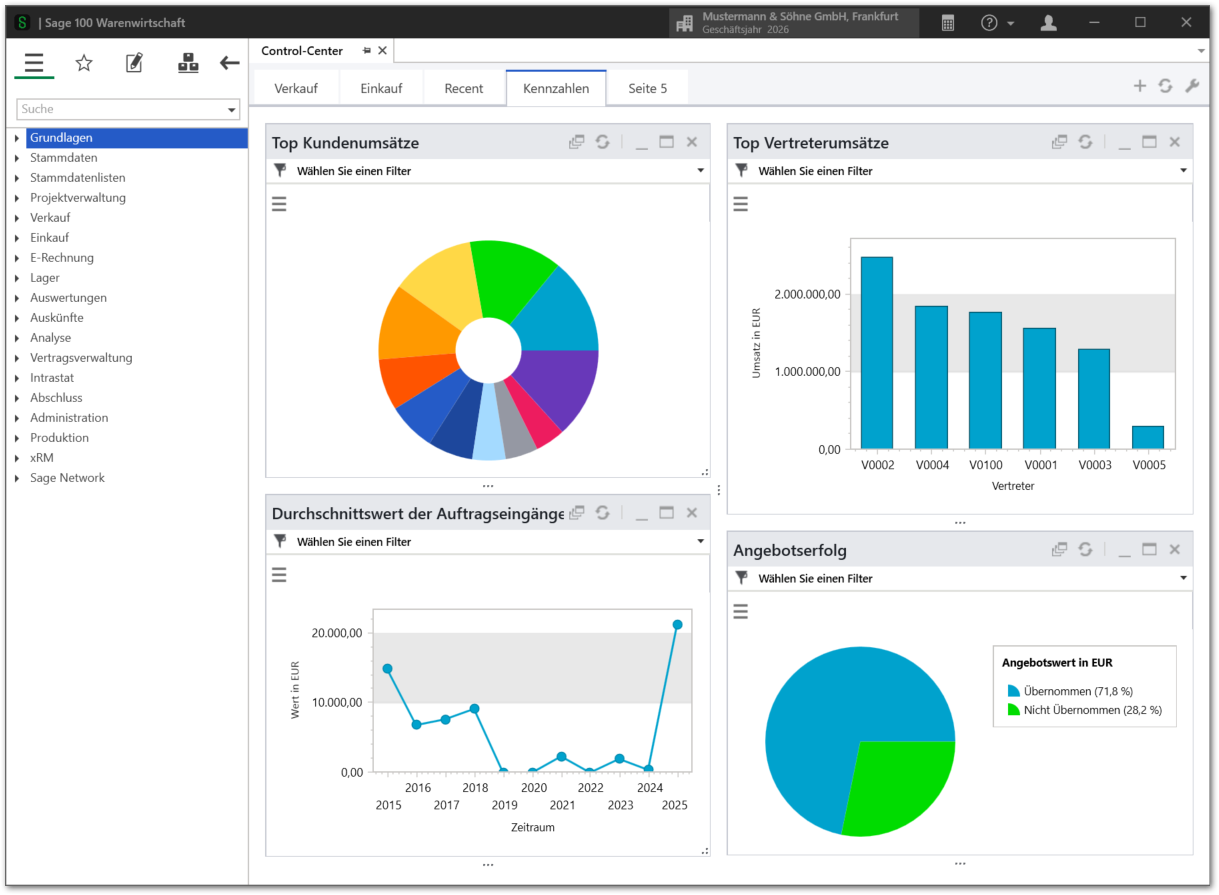This screenshot has width=1219, height=895.
Task: Open chart menu in Angebotserfolg widget
Action: click(741, 611)
